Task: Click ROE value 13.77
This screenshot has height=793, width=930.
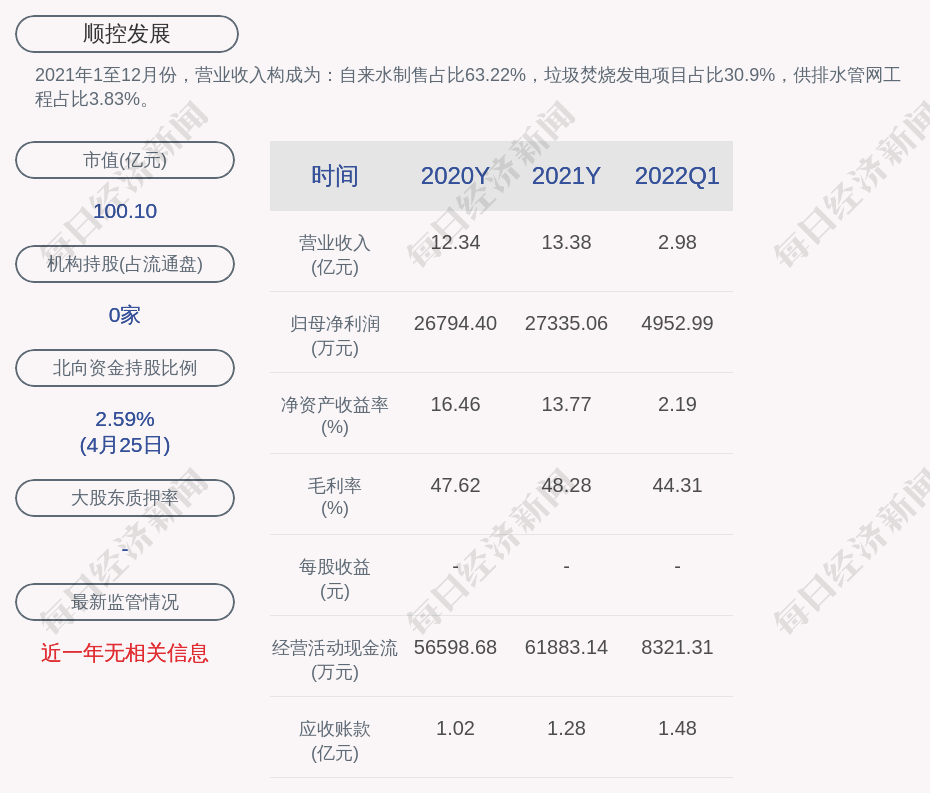Action: coord(566,405)
